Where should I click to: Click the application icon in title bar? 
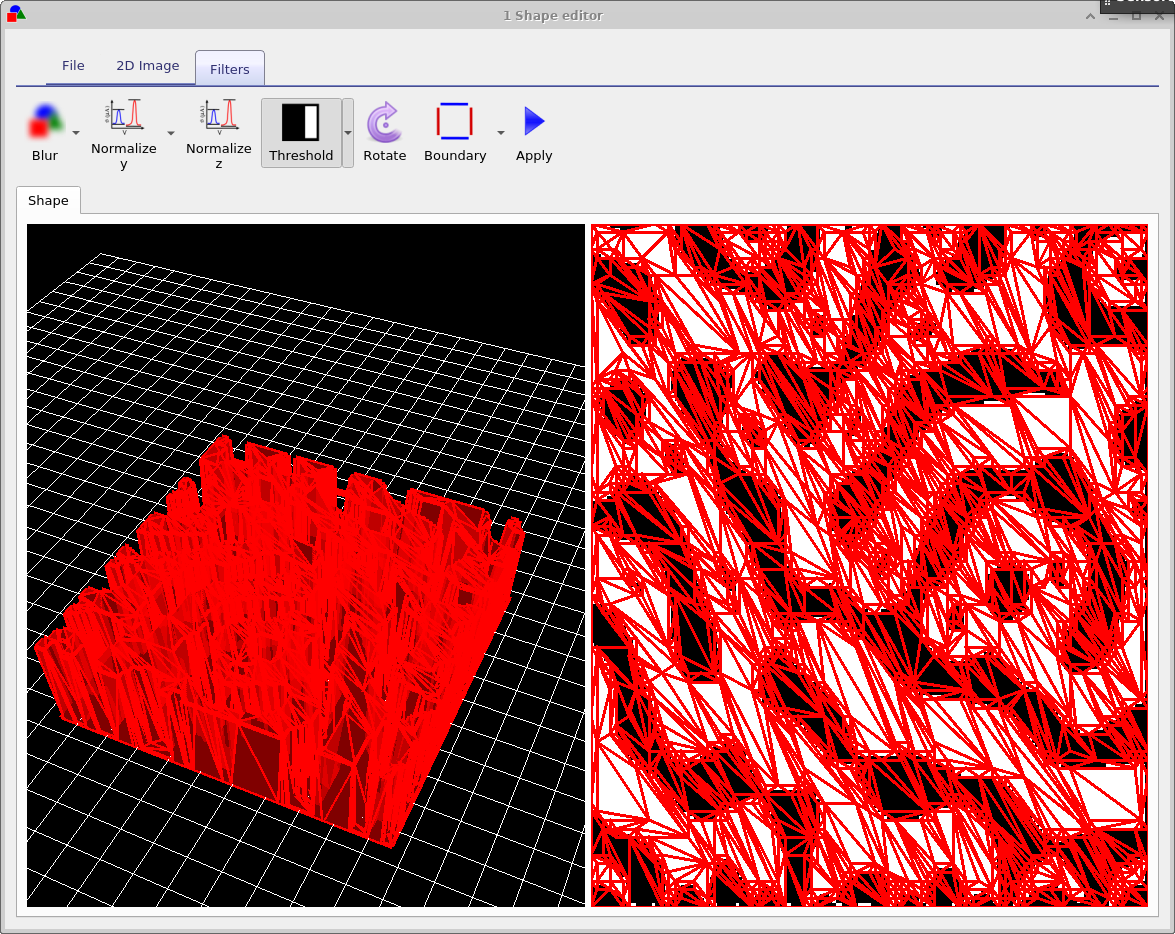pyautogui.click(x=16, y=14)
